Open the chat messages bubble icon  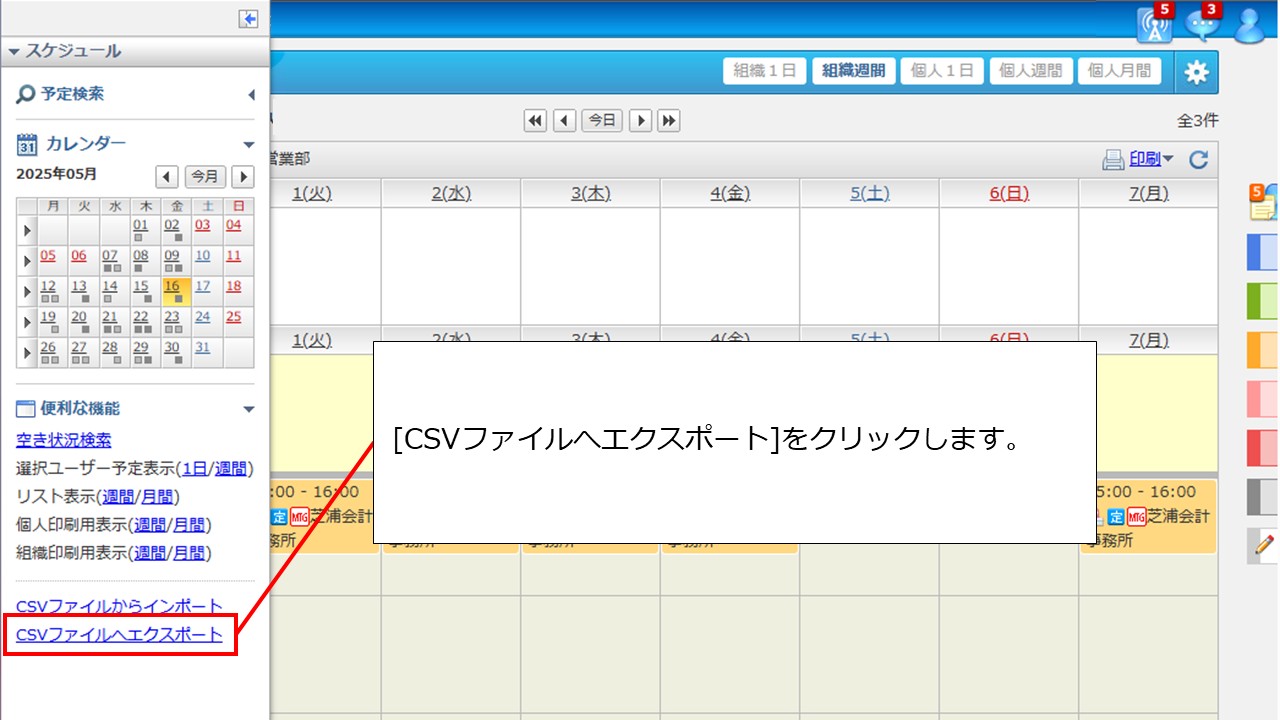coord(1203,25)
